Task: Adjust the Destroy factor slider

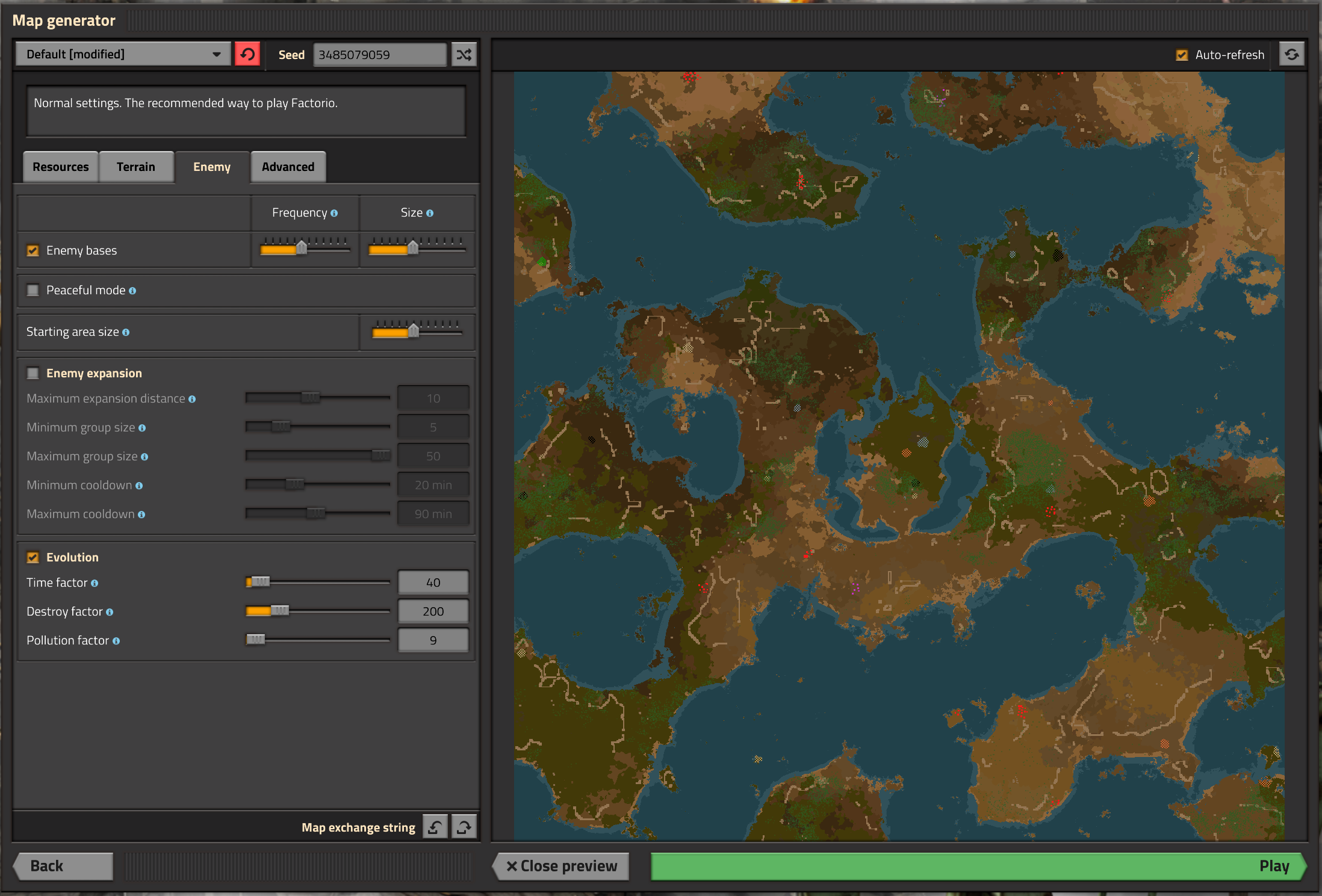Action: click(x=318, y=611)
